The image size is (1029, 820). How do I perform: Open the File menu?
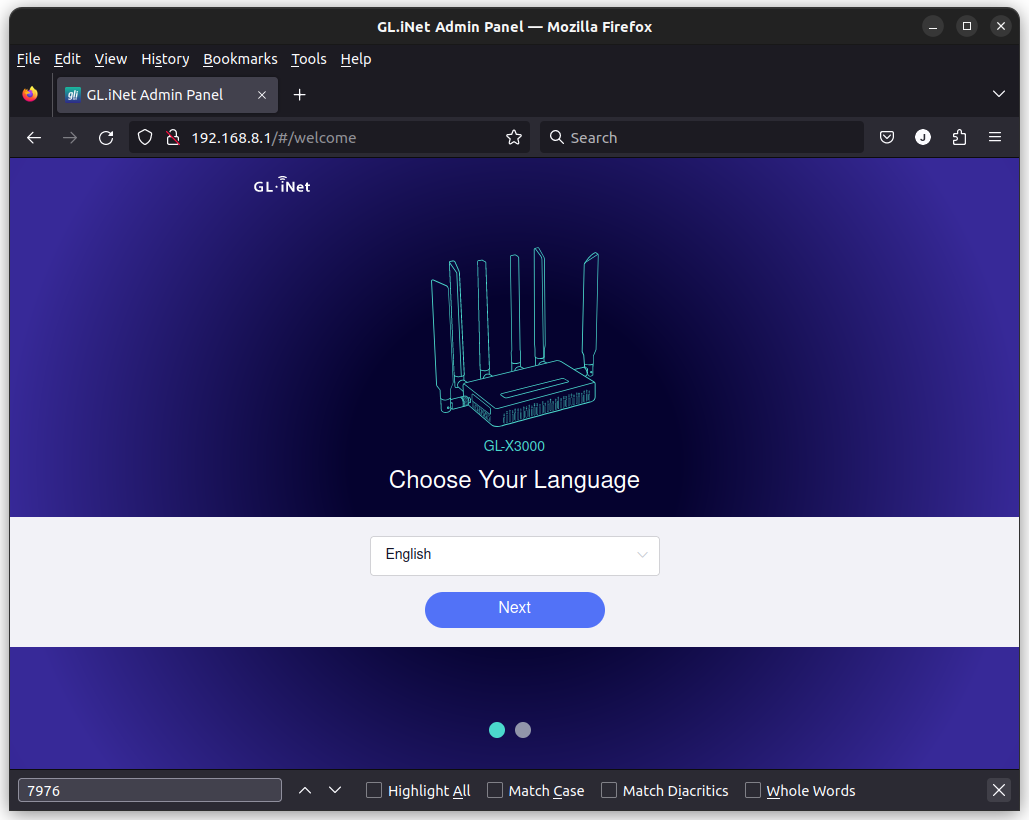tap(28, 59)
